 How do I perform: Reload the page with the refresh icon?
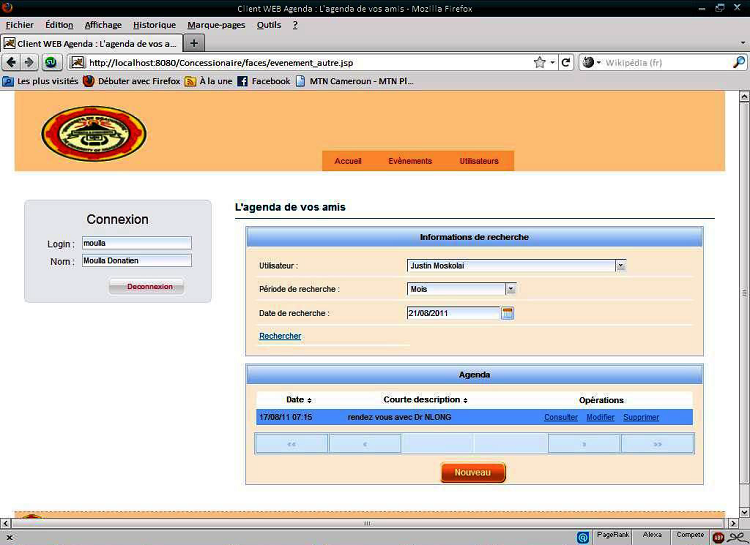[565, 62]
